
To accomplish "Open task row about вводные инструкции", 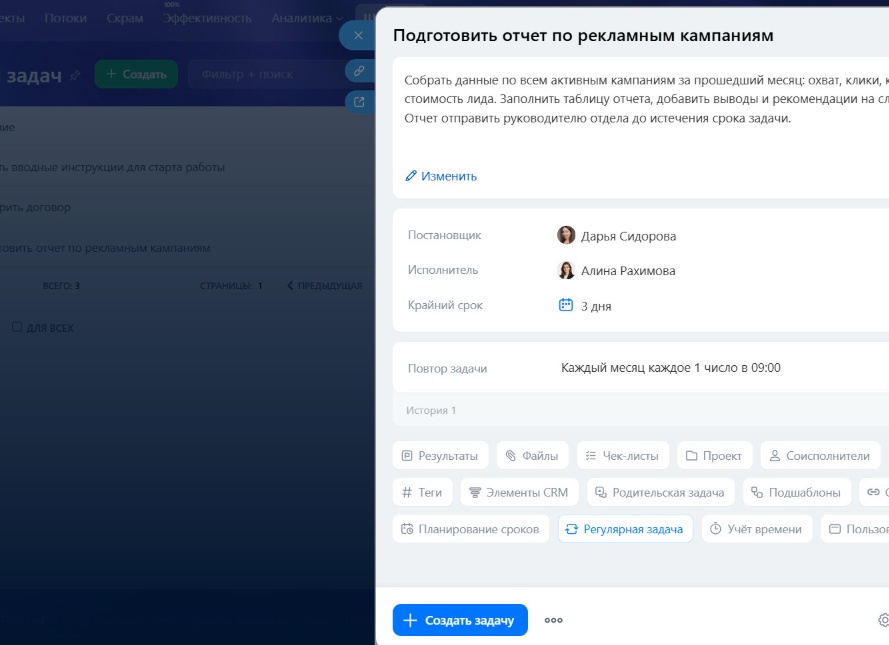I will (x=112, y=167).
